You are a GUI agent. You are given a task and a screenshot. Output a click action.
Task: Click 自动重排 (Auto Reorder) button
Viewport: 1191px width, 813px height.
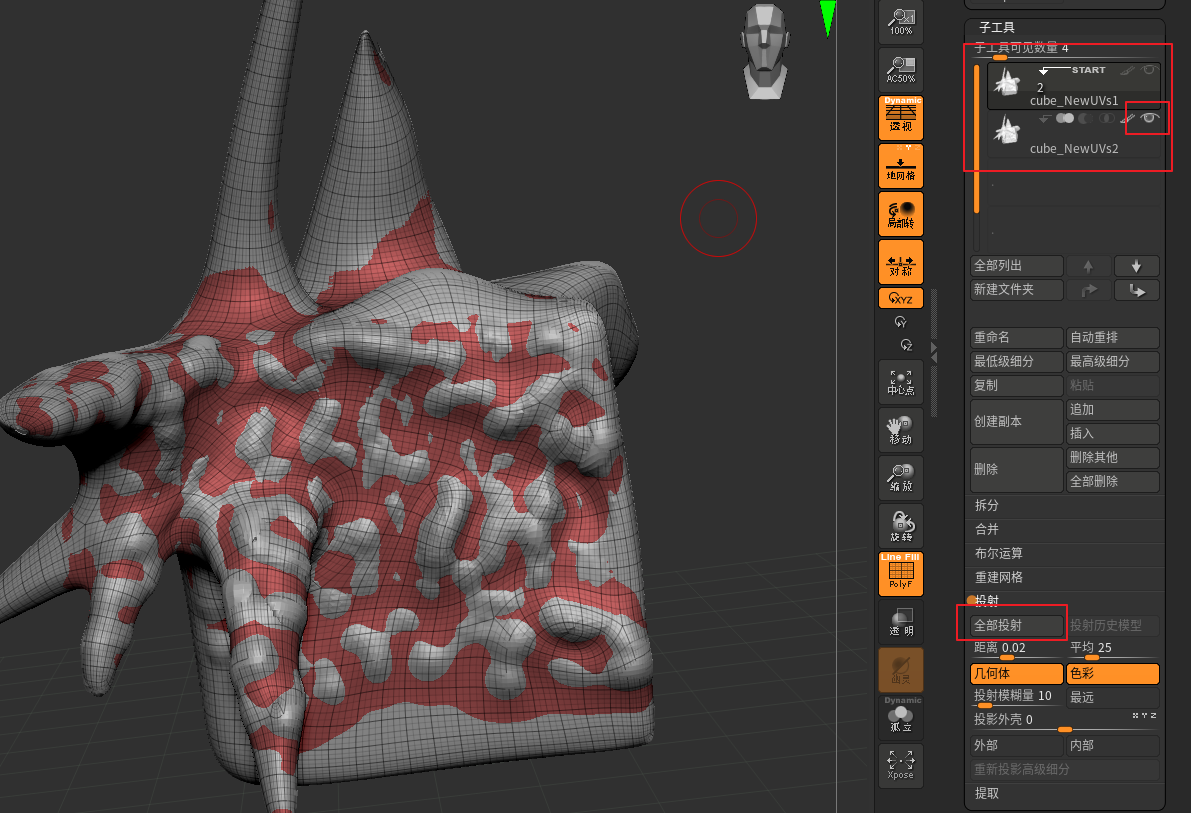click(1113, 337)
